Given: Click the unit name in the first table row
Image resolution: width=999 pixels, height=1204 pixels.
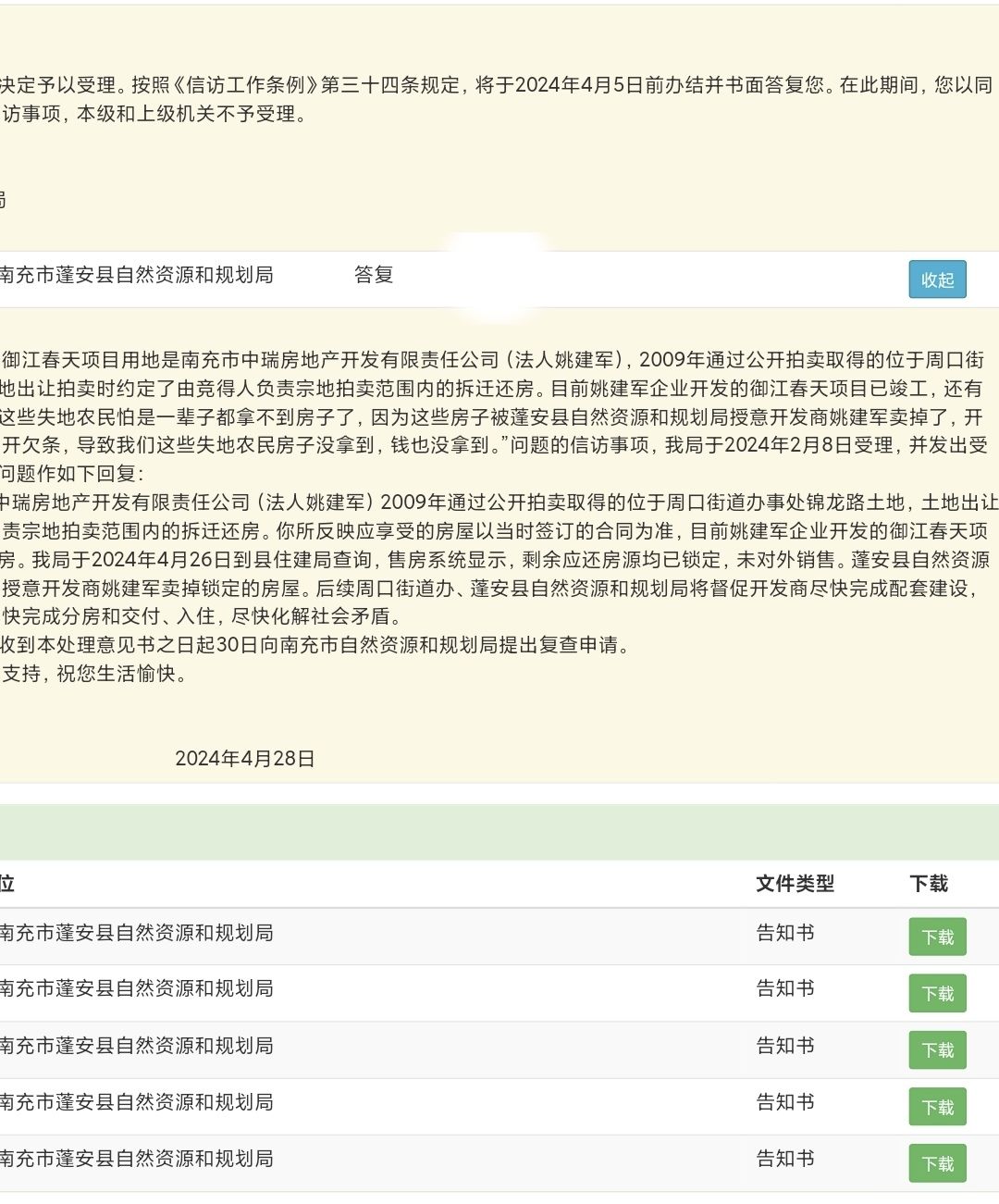Looking at the screenshot, I should [137, 933].
